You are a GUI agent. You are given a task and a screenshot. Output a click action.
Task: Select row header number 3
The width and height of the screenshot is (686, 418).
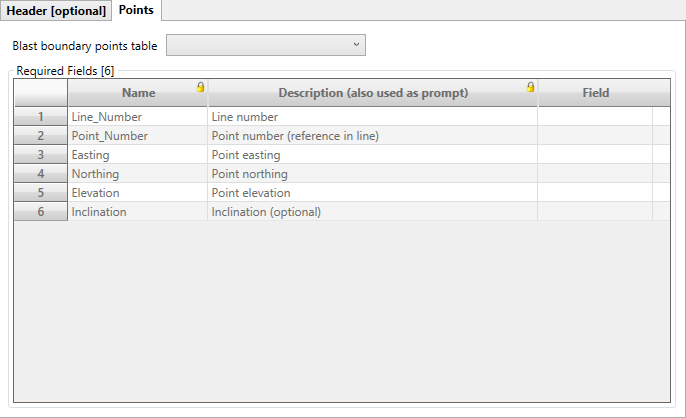pyautogui.click(x=40, y=155)
